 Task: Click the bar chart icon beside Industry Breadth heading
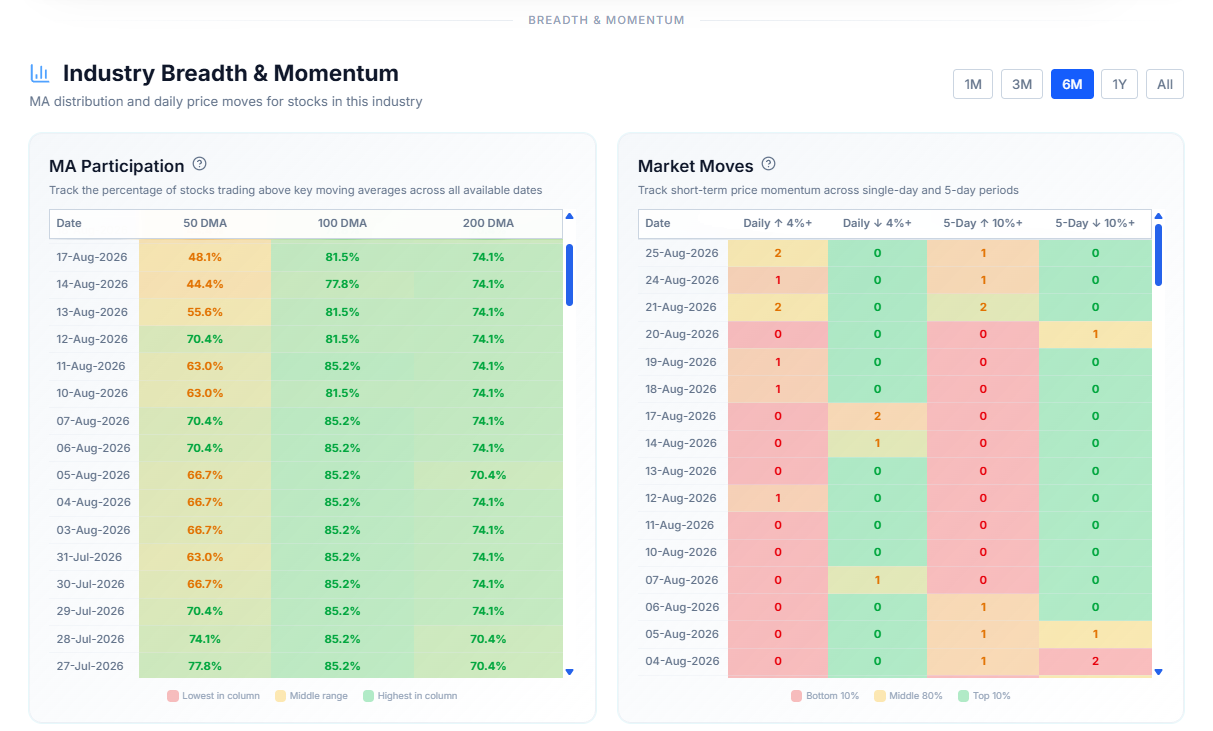coord(40,73)
